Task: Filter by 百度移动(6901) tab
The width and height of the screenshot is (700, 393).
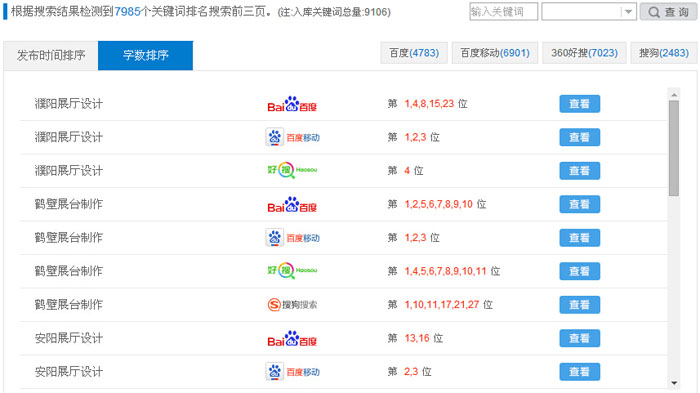Action: [495, 53]
